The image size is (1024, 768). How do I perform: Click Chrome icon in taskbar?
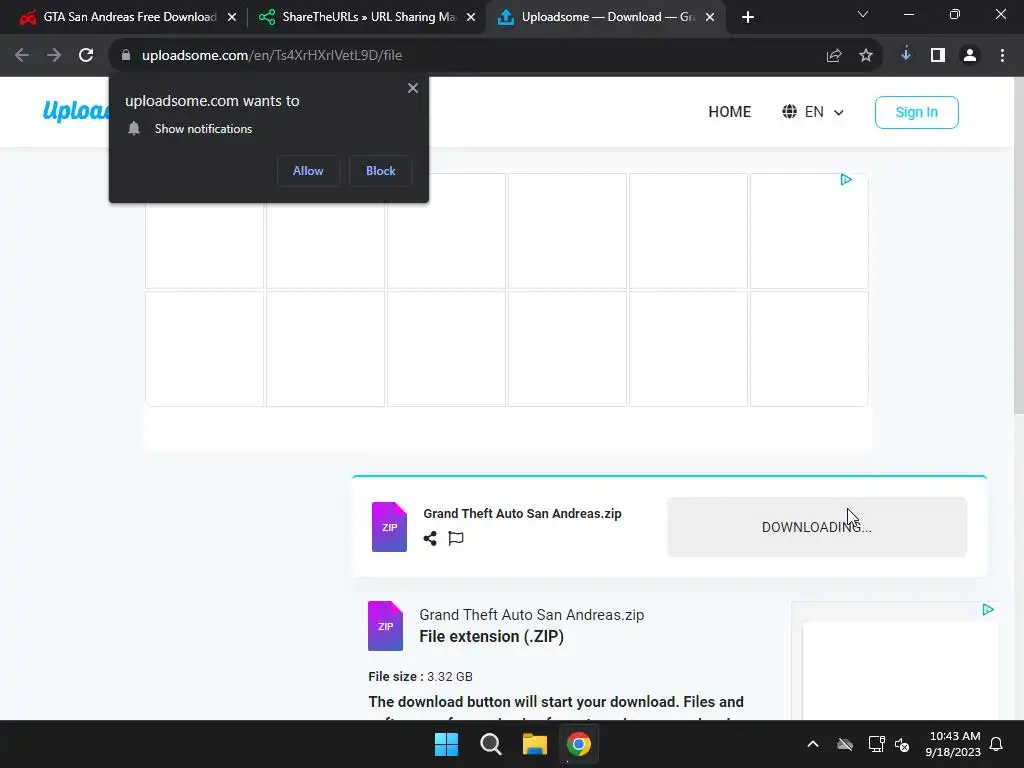point(579,744)
